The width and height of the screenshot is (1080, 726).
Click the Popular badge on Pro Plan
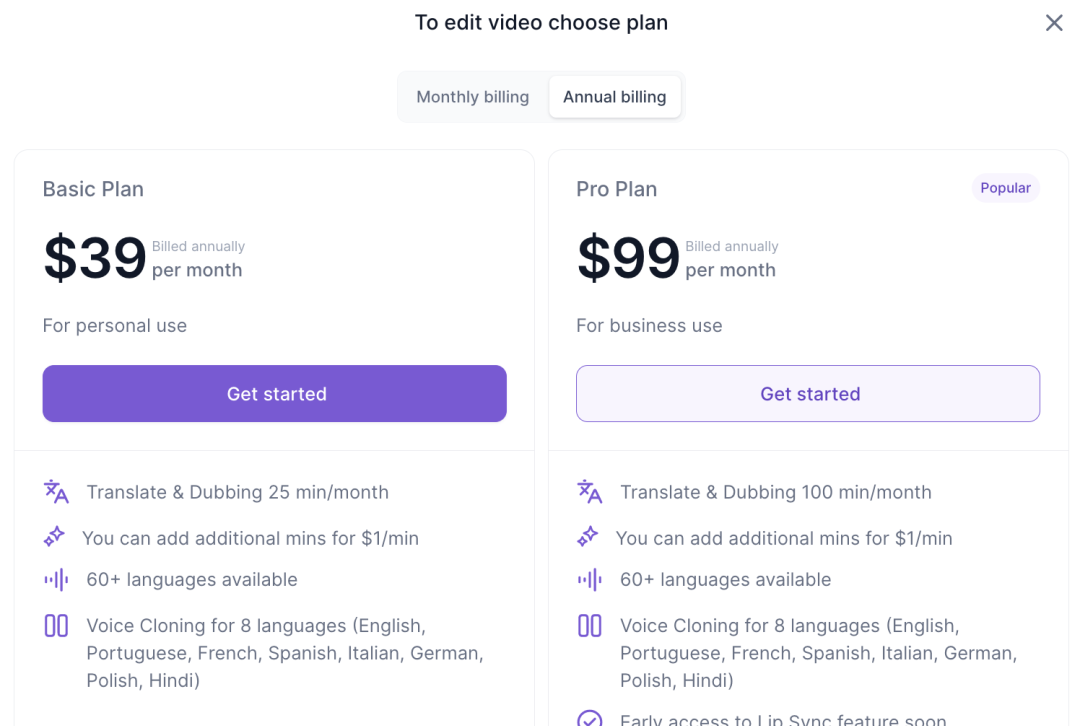point(1006,188)
